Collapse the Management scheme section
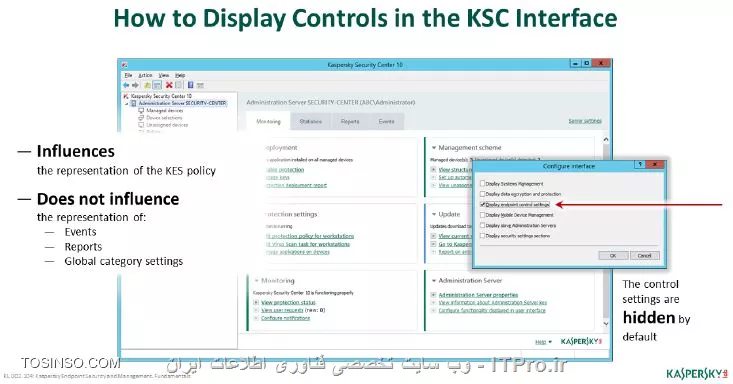Viewport: 733px width, 384px height. pos(434,148)
